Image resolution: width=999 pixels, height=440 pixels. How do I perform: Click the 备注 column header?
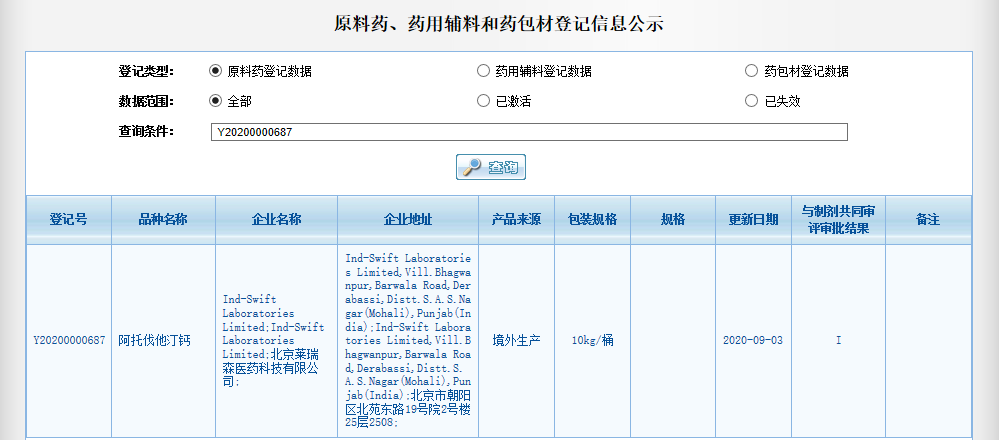tap(928, 220)
